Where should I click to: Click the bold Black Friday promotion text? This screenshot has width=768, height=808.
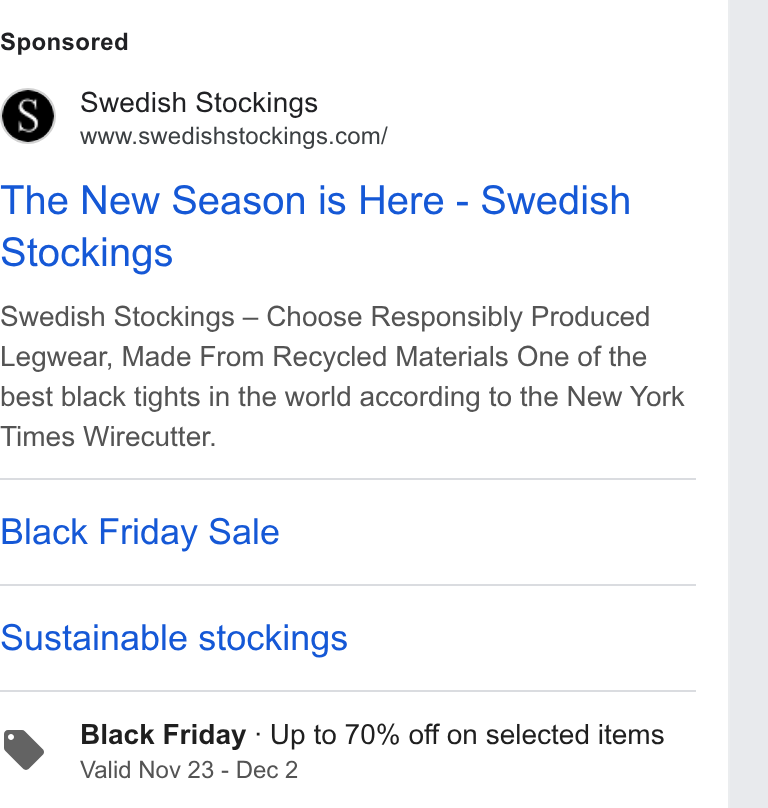click(163, 735)
